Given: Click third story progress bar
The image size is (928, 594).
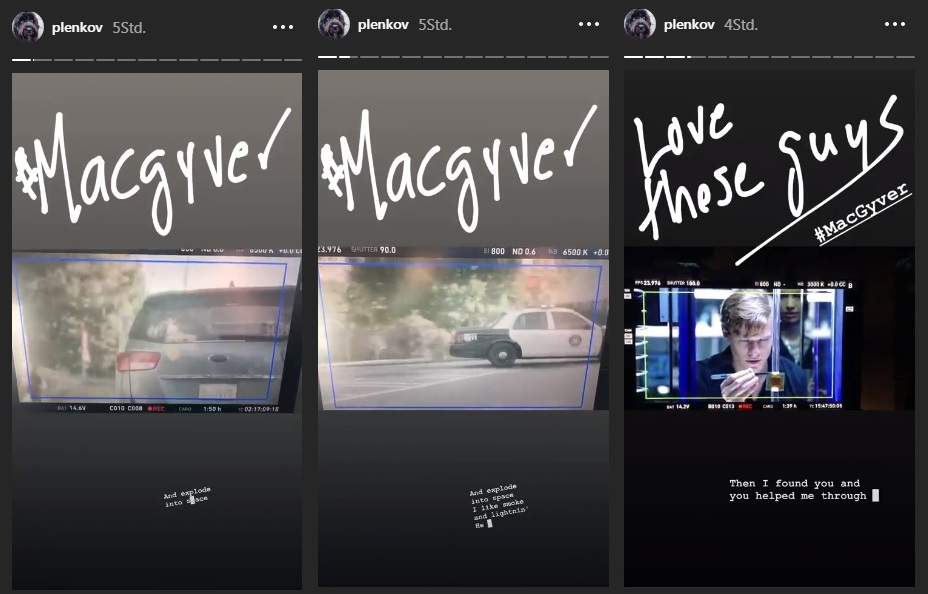Looking at the screenshot, I should coord(769,57).
